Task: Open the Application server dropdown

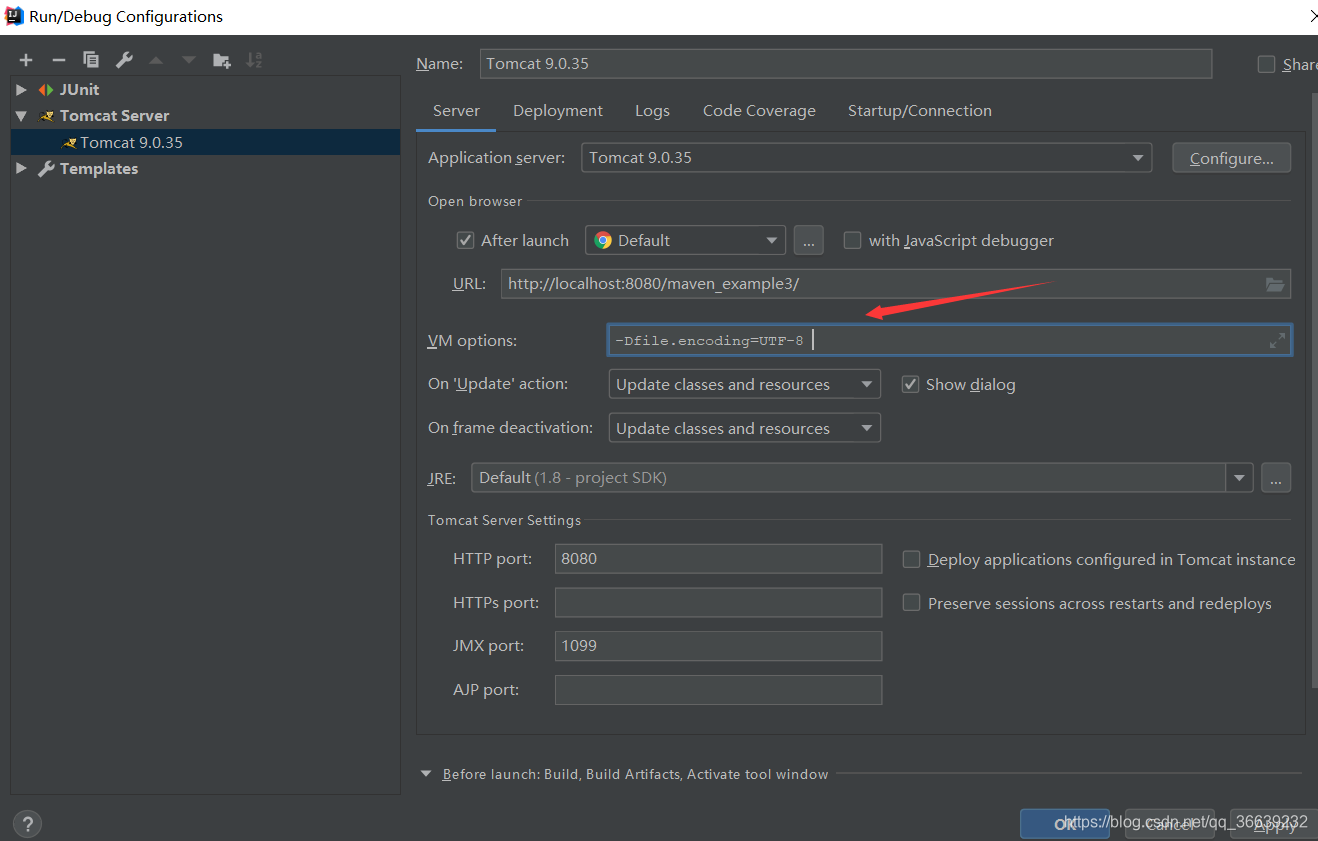Action: tap(866, 158)
